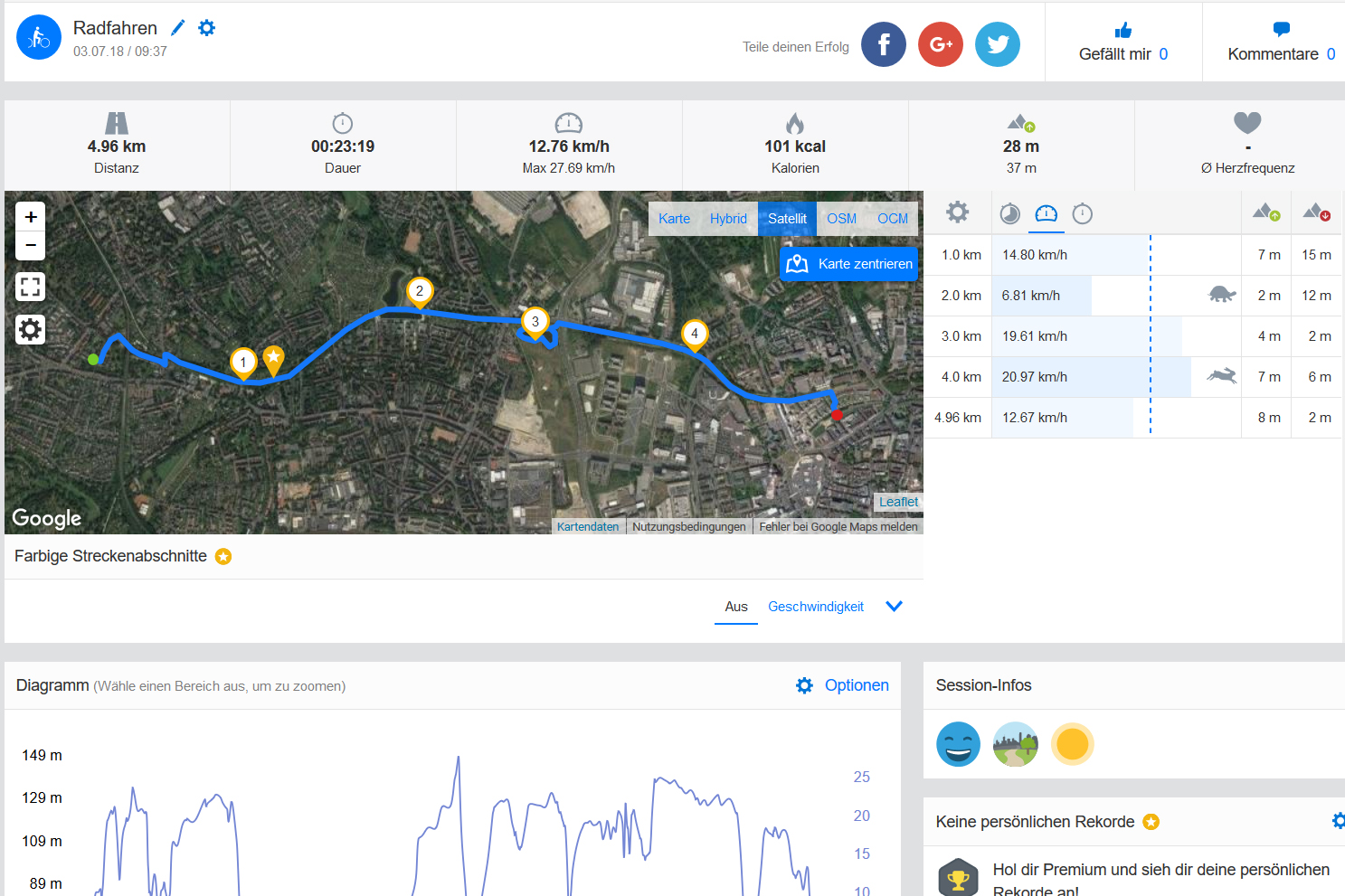Click trophy icon in records panel

point(958,877)
